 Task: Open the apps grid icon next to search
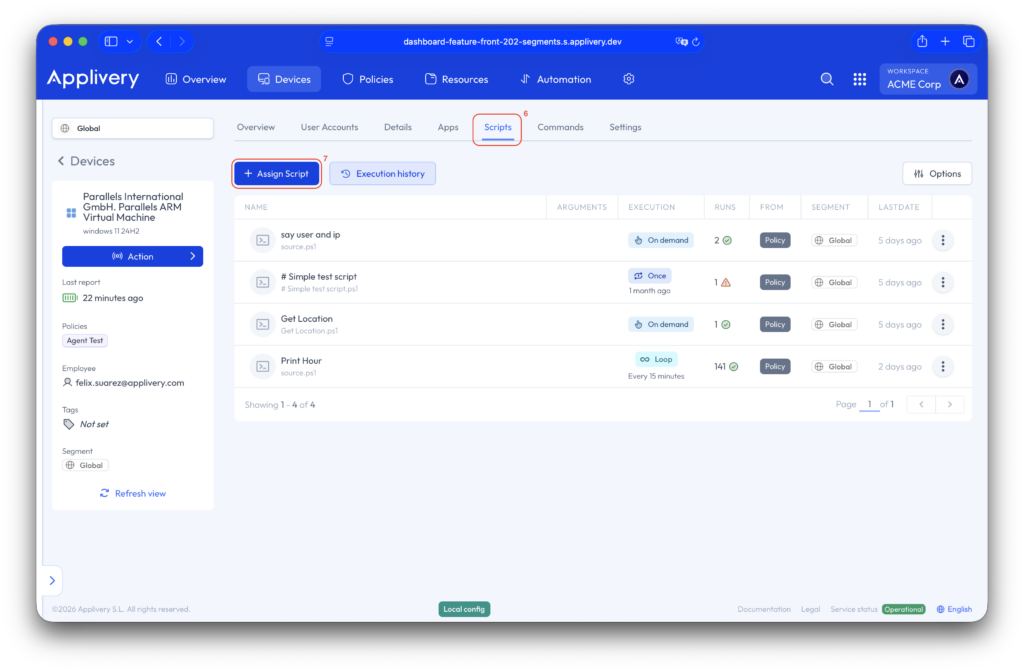pos(859,78)
